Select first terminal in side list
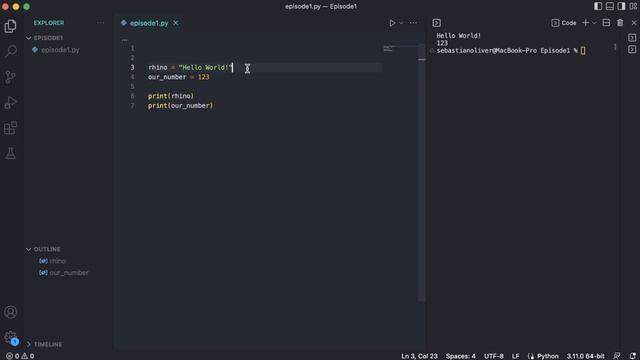The width and height of the screenshot is (640, 360). coord(632,38)
